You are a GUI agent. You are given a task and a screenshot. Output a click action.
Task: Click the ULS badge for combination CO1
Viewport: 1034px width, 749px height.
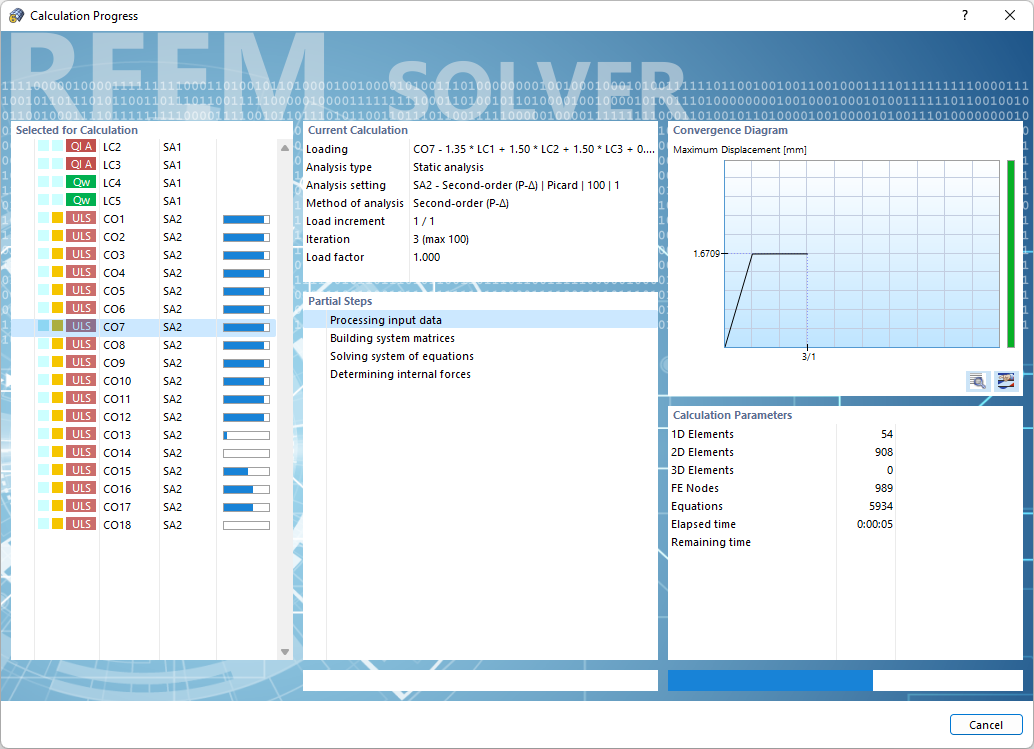coord(79,218)
